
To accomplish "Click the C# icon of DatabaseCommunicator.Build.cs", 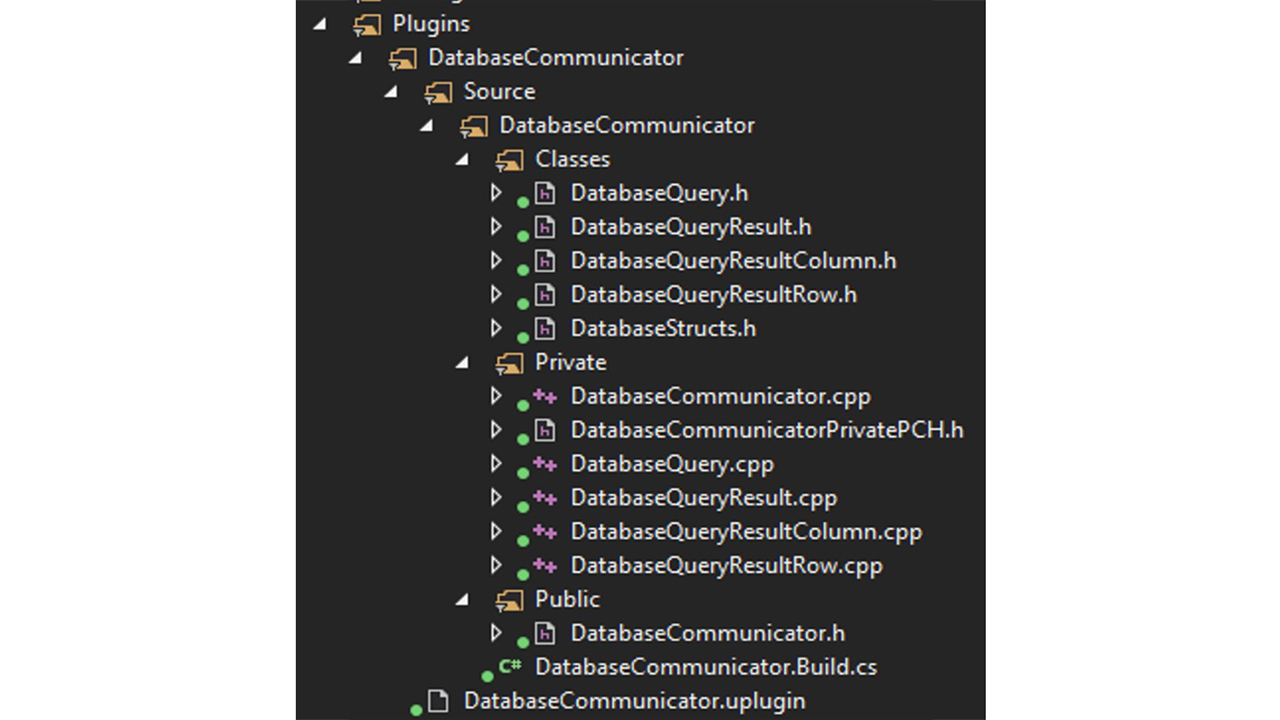I will tap(510, 666).
